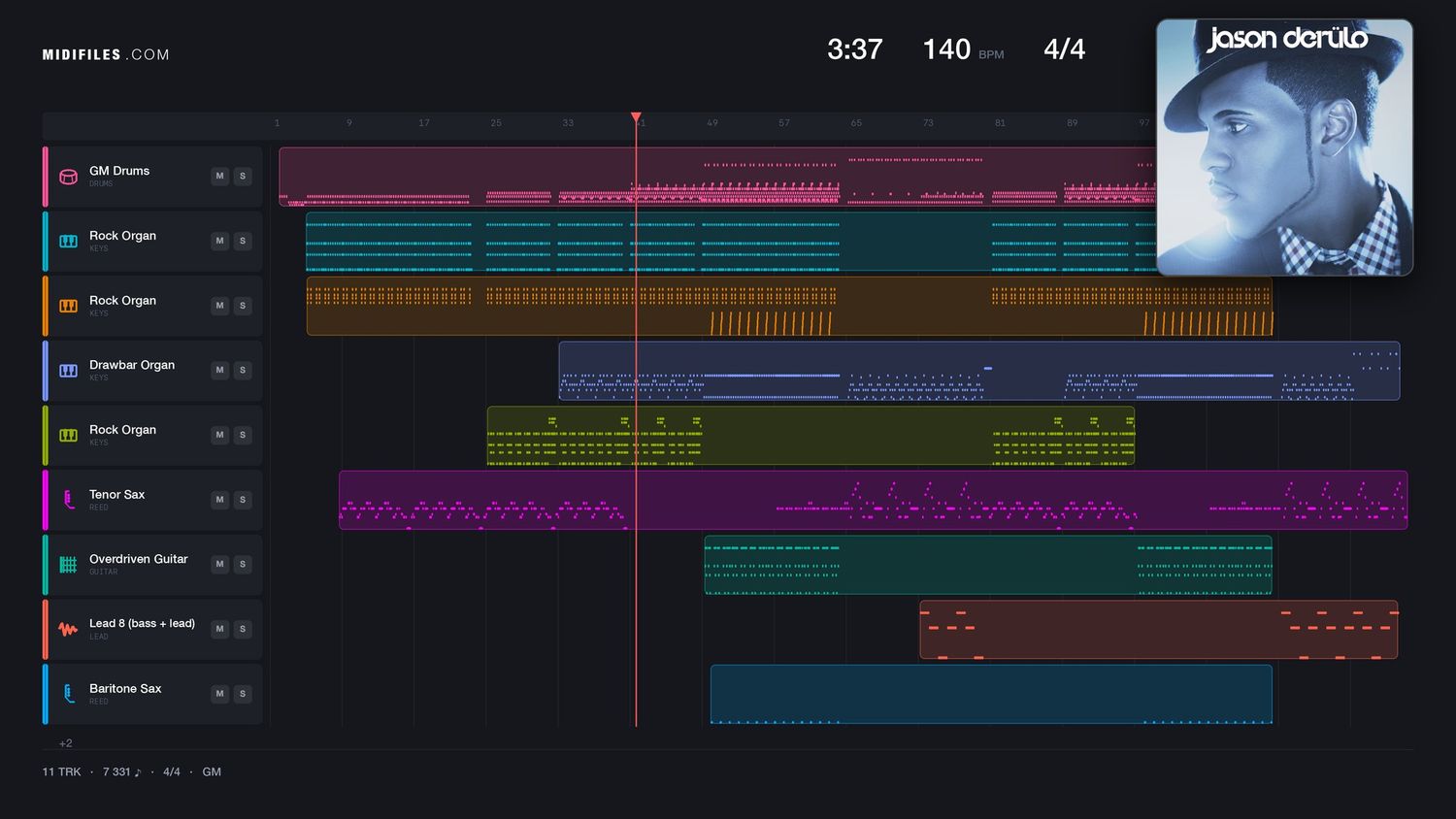Select the pink GM Drums clip
The image size is (1456, 819).
click(717, 177)
